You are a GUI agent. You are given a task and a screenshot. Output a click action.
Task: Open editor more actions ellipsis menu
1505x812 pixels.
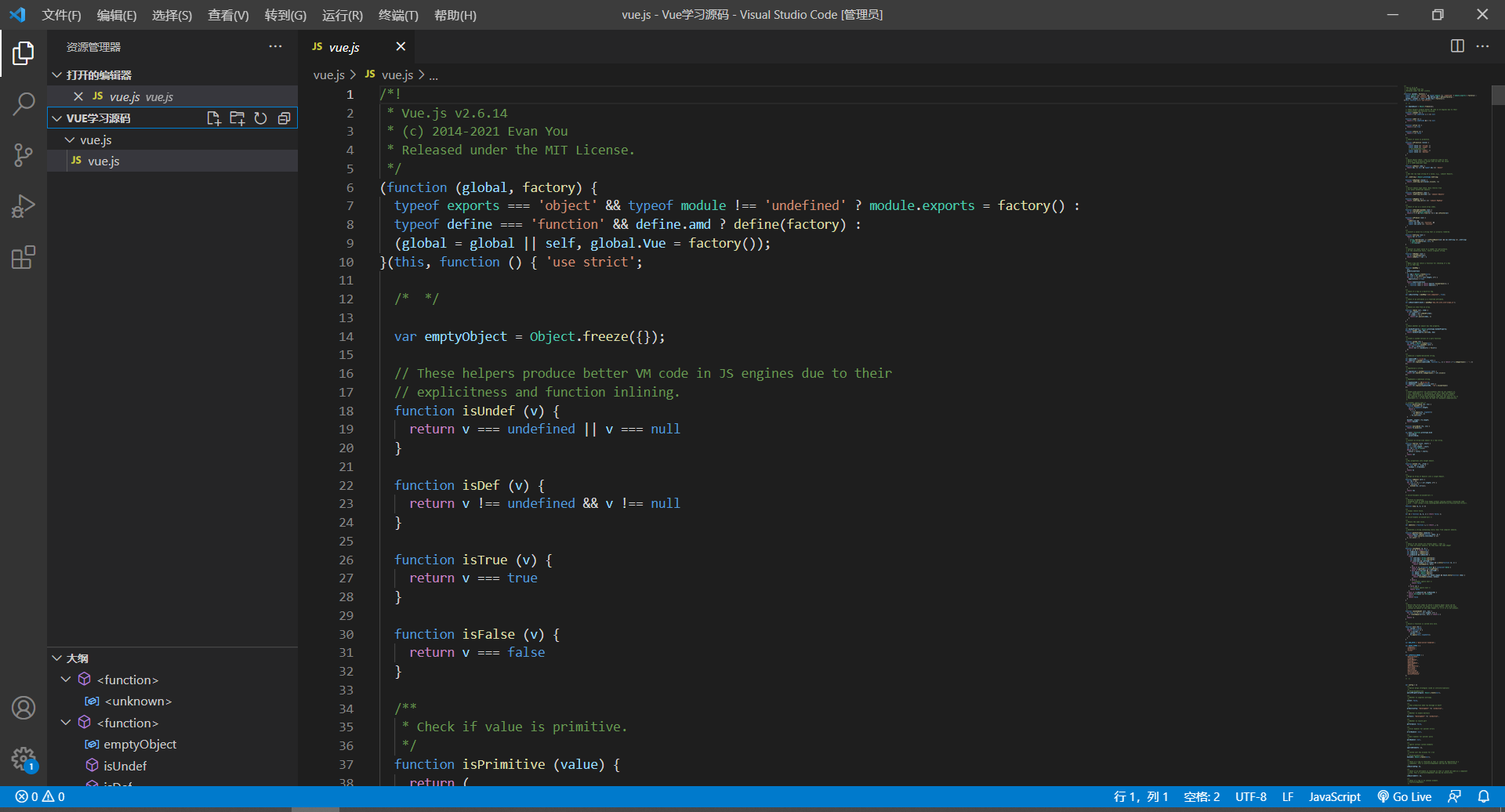pyautogui.click(x=1482, y=46)
